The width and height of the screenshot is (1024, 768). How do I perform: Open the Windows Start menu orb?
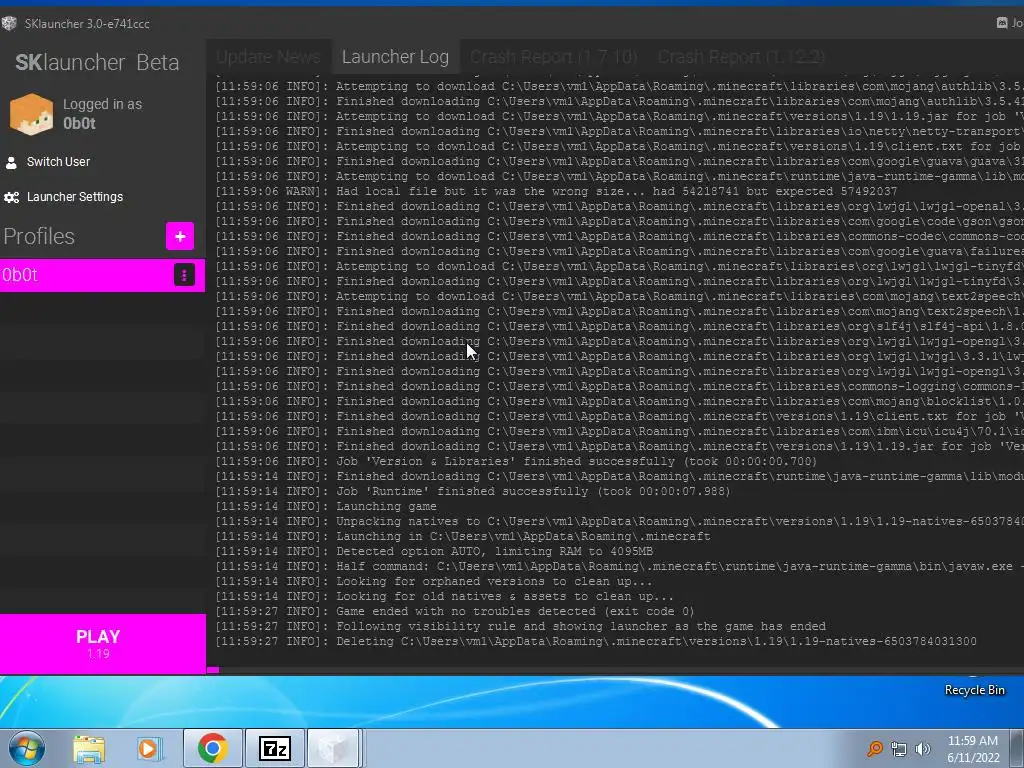coord(27,748)
